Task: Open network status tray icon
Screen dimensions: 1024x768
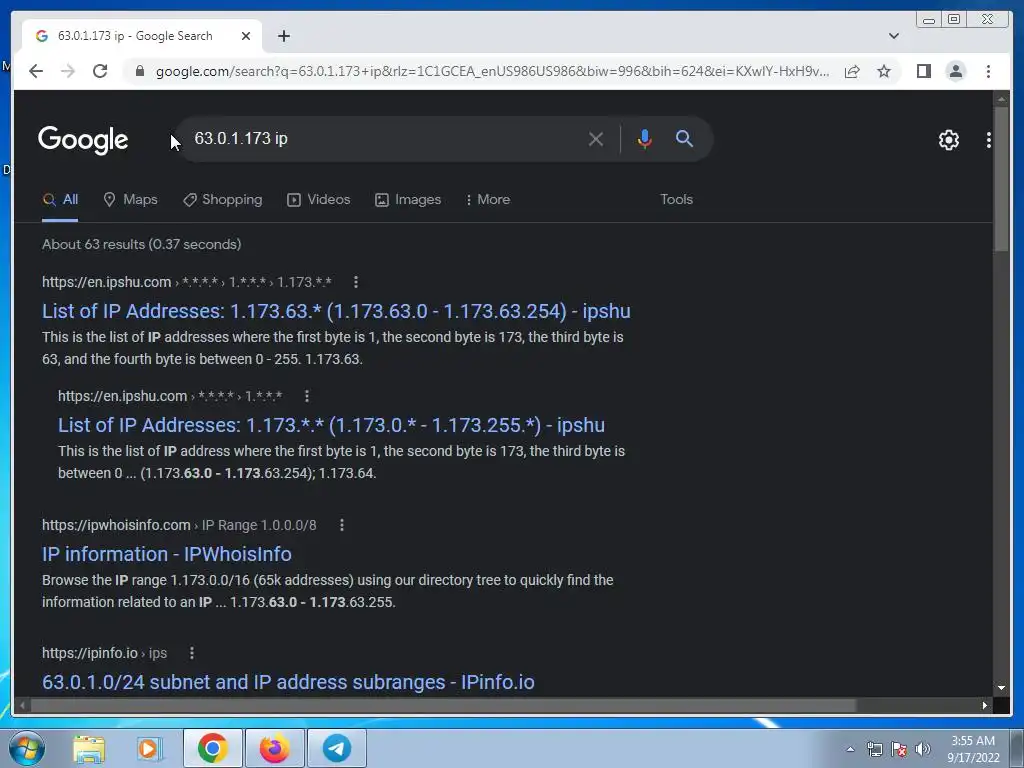Action: click(x=874, y=750)
